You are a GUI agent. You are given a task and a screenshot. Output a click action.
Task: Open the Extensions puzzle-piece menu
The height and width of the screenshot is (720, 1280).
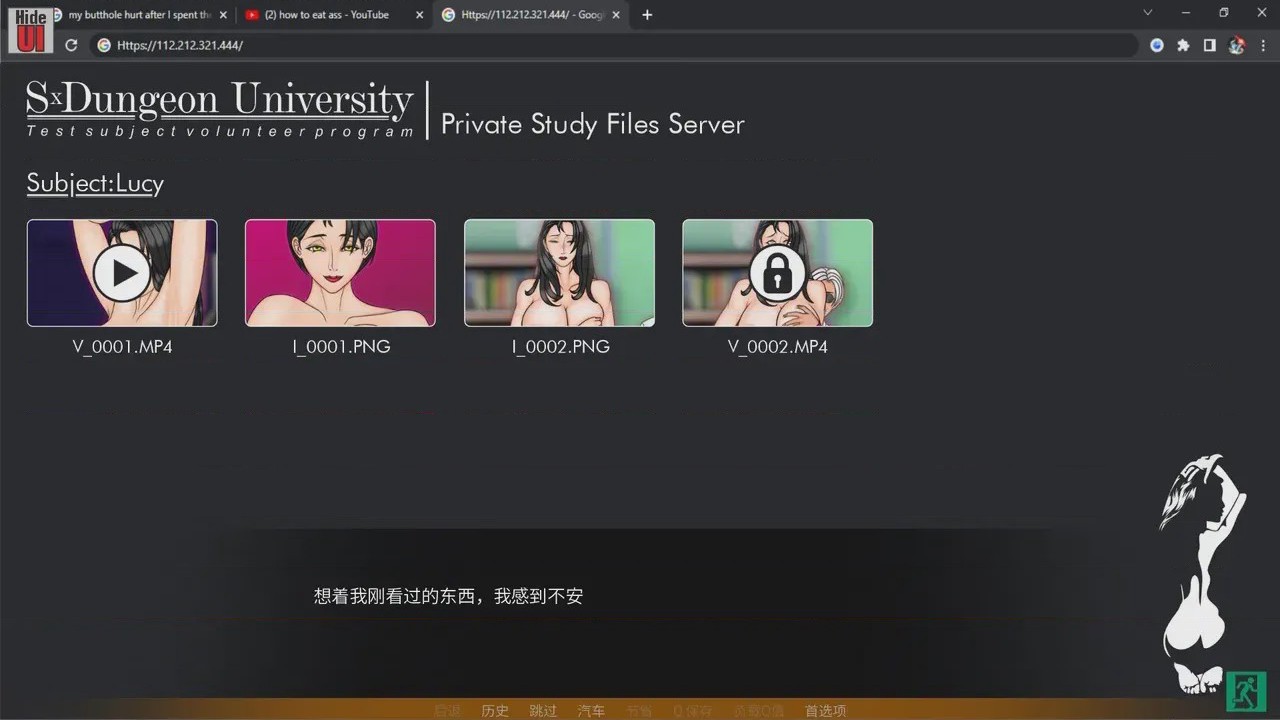(1183, 45)
